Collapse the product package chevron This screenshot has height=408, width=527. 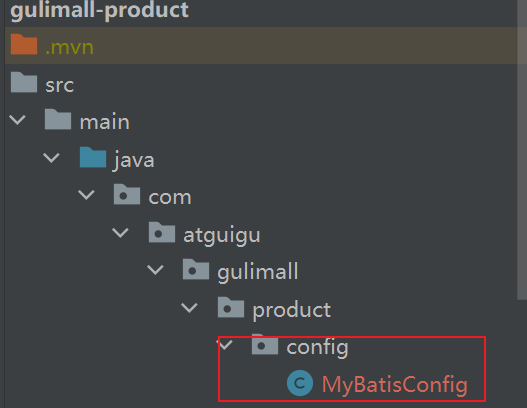(x=189, y=308)
